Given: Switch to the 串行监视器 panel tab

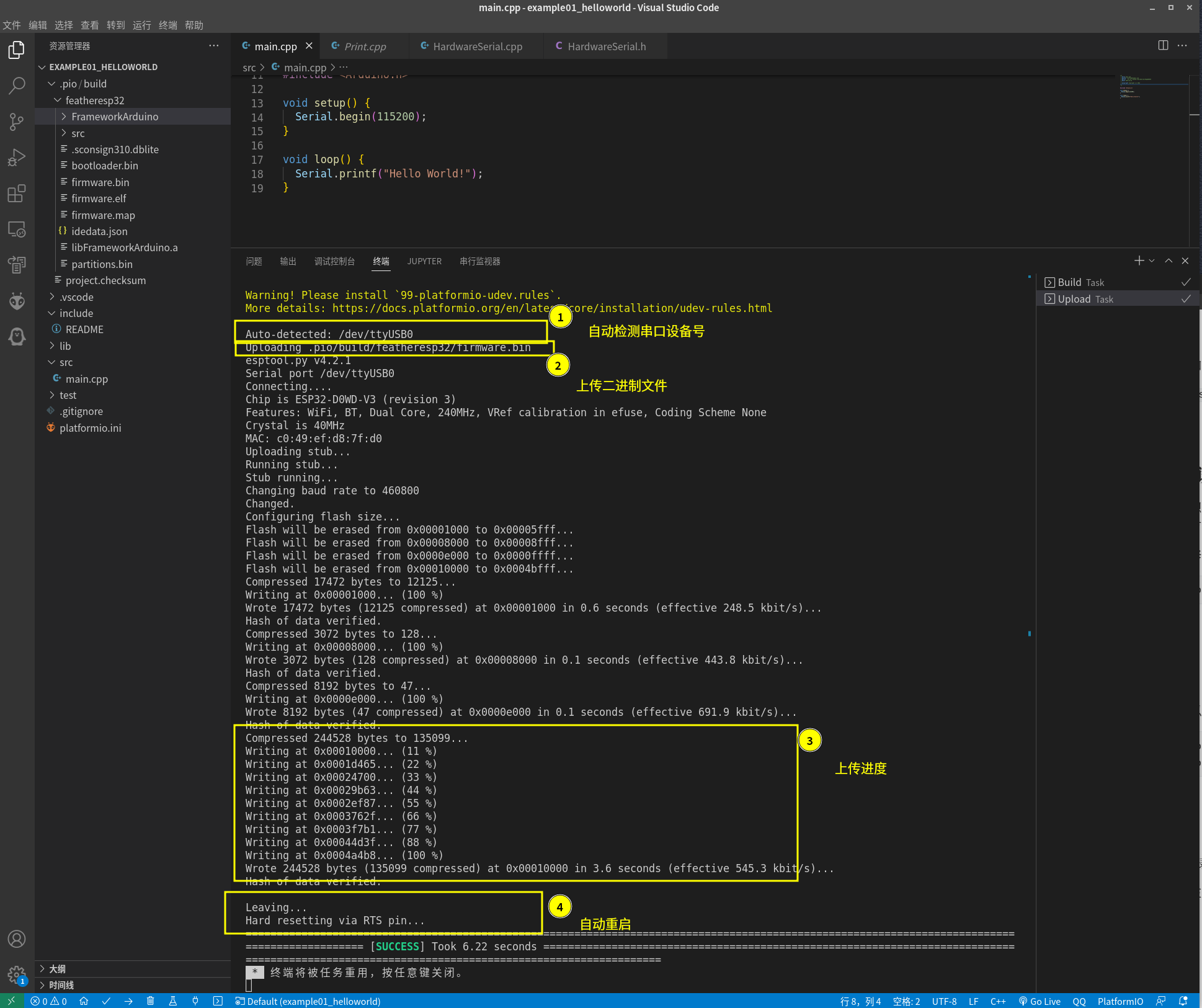Looking at the screenshot, I should point(479,261).
